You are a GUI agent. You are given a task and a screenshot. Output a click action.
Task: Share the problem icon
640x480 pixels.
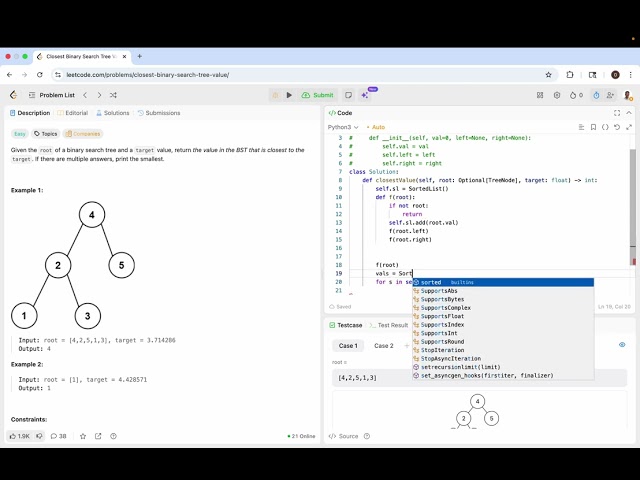98,436
